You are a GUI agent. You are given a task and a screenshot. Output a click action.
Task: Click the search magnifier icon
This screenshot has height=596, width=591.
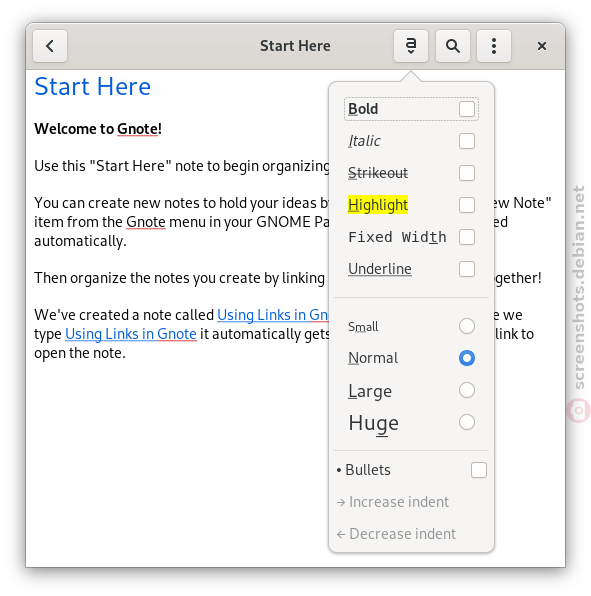452,46
